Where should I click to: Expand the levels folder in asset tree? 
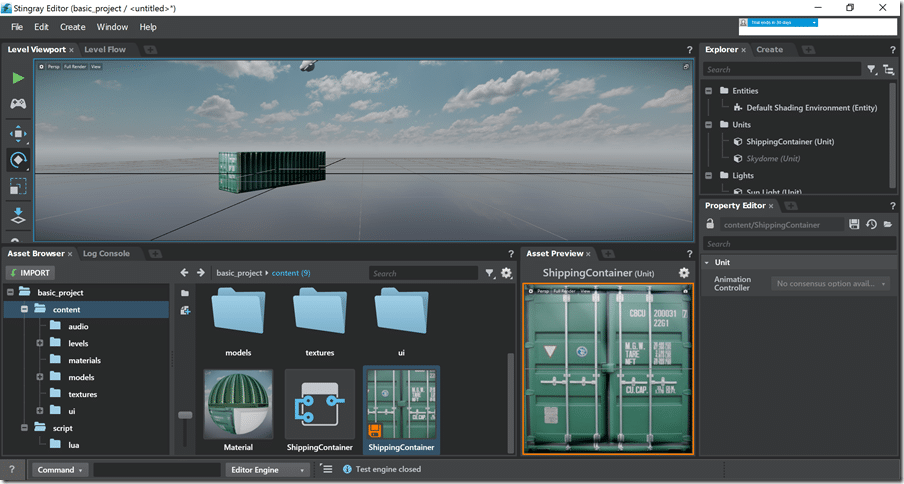[x=40, y=343]
